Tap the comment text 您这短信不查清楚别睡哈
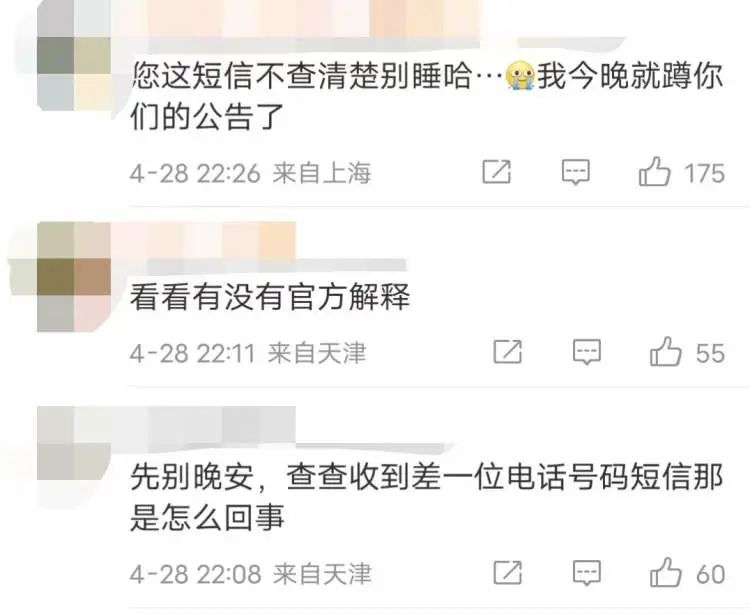Screen dimensions: 750x613 click(x=302, y=76)
